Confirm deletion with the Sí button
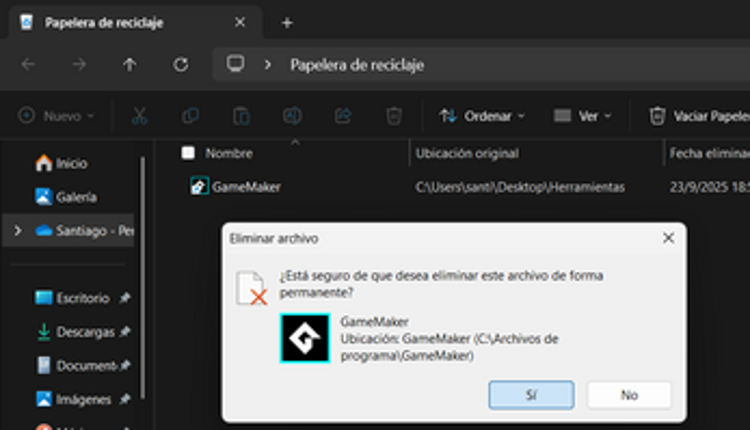 (531, 395)
